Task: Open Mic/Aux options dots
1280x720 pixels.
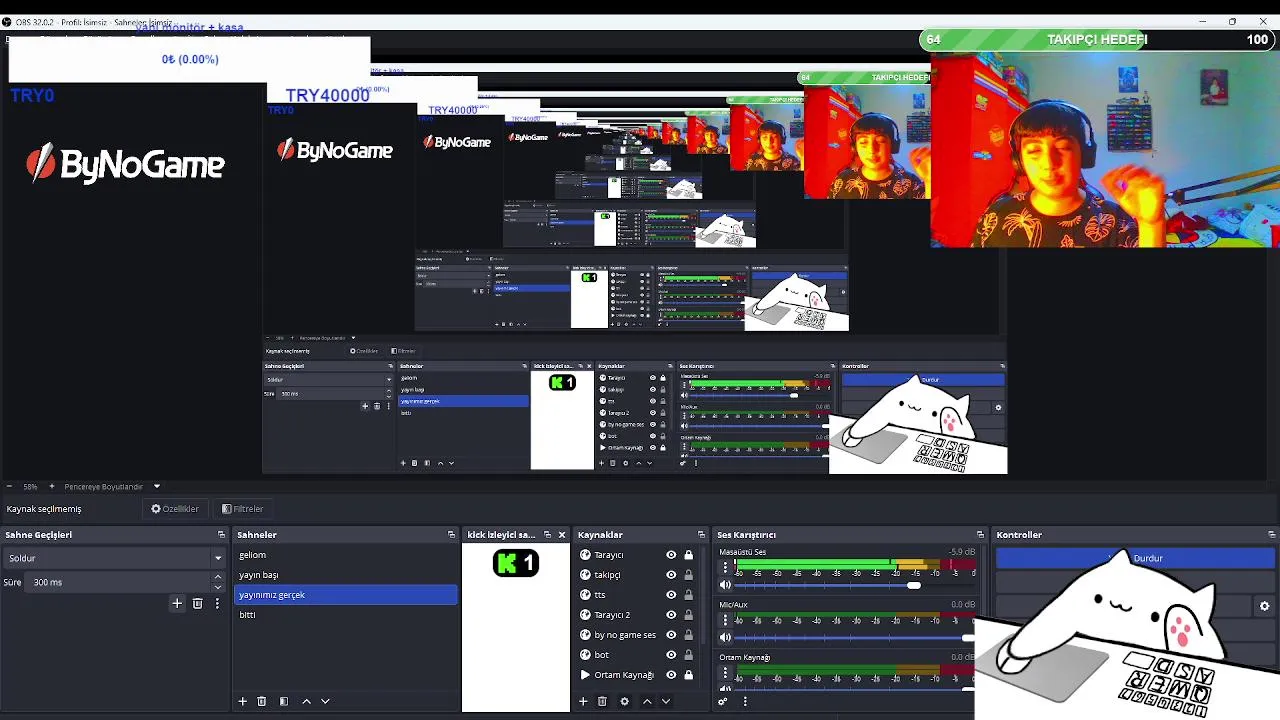Action: [x=726, y=619]
